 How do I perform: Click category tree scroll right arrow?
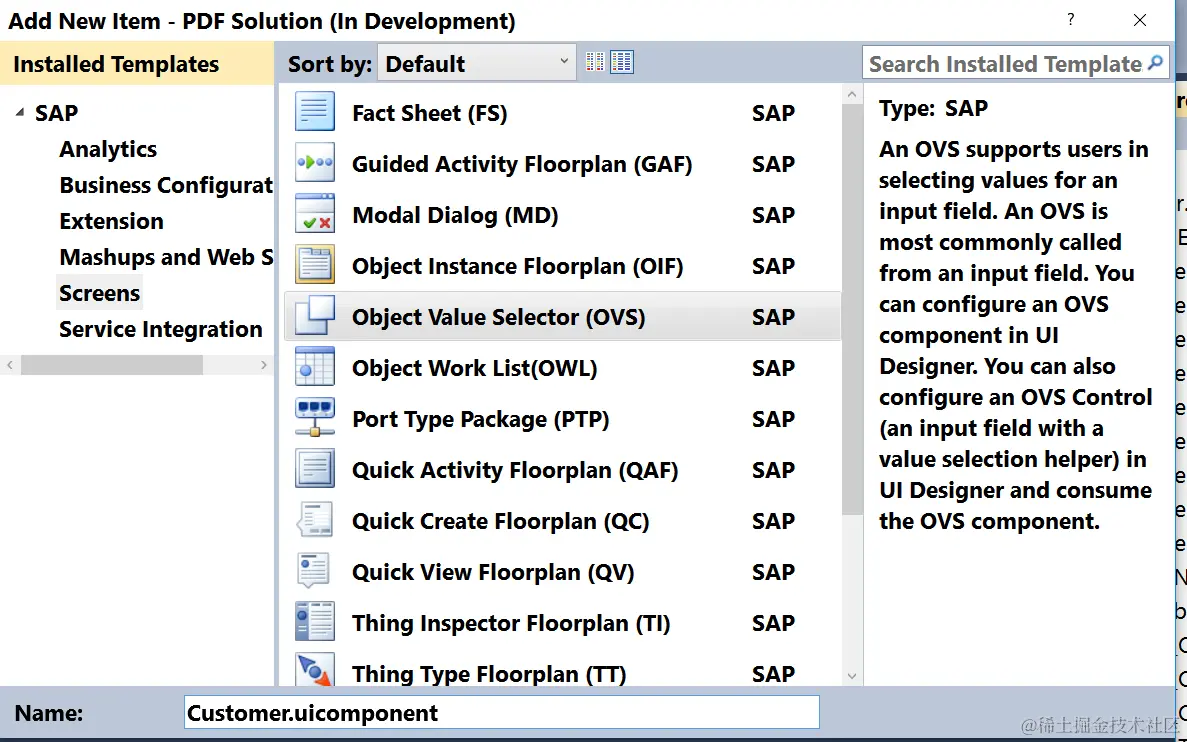pyautogui.click(x=263, y=365)
